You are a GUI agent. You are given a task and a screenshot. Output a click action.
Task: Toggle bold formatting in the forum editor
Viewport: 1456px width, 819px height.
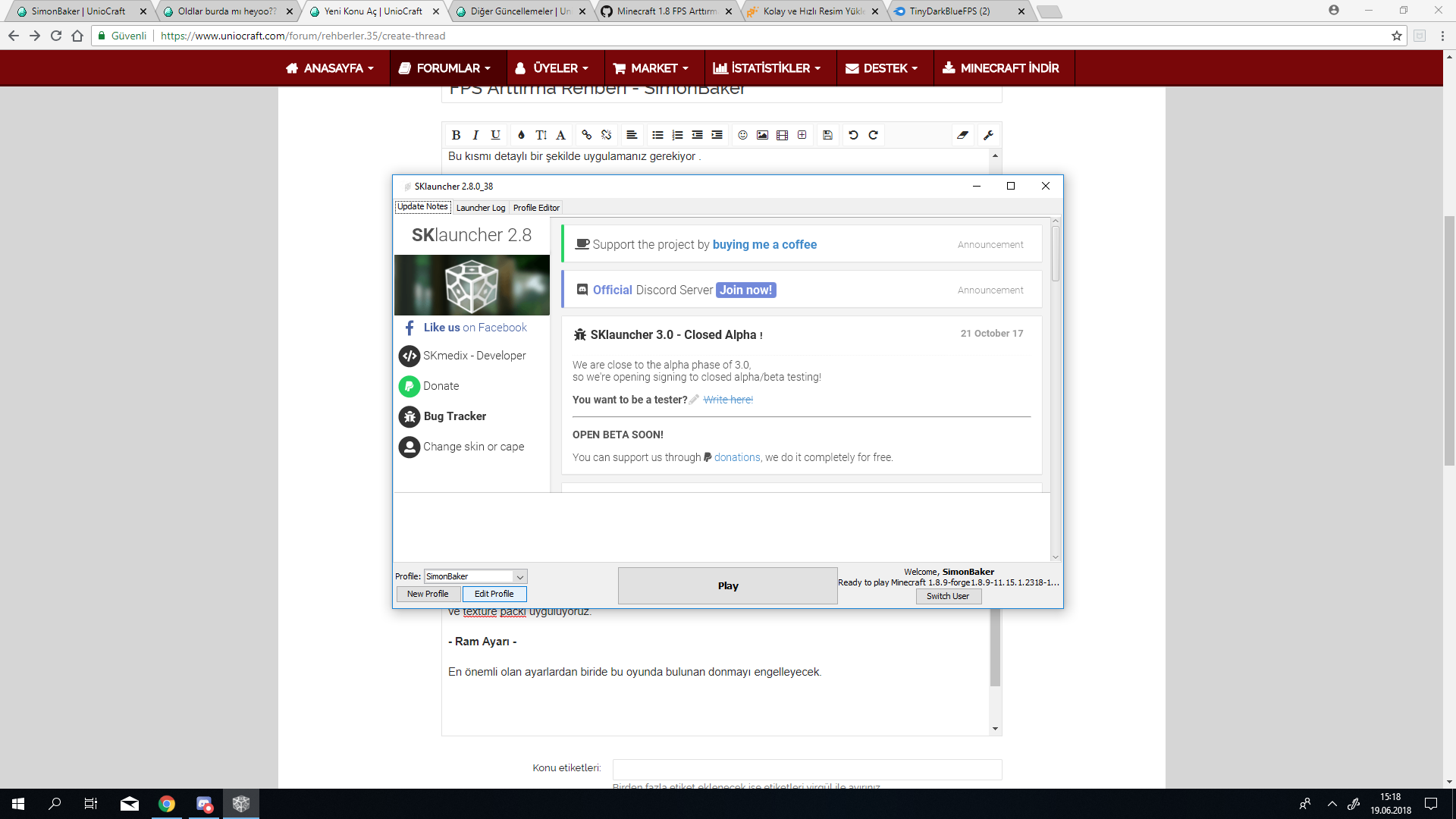point(456,135)
